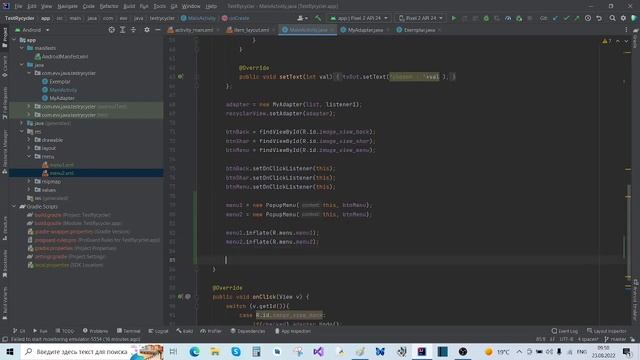Image resolution: width=640 pixels, height=360 pixels.
Task: Open Microsoft Edge from the taskbar
Action: (194, 351)
